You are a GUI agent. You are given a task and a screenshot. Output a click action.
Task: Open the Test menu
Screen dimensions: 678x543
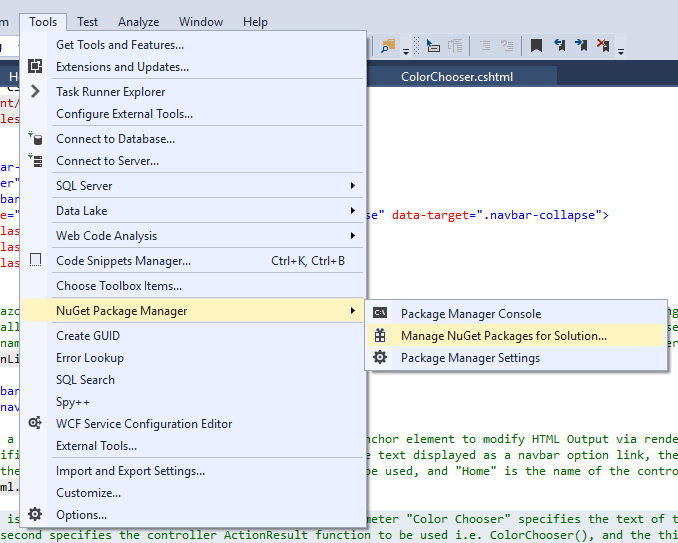coord(87,22)
